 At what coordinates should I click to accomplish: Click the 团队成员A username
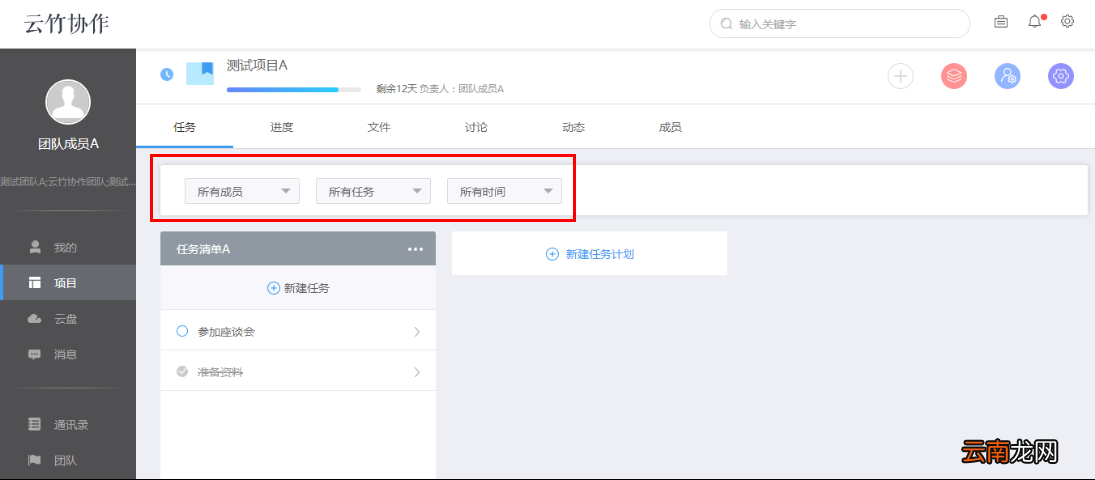coord(68,144)
